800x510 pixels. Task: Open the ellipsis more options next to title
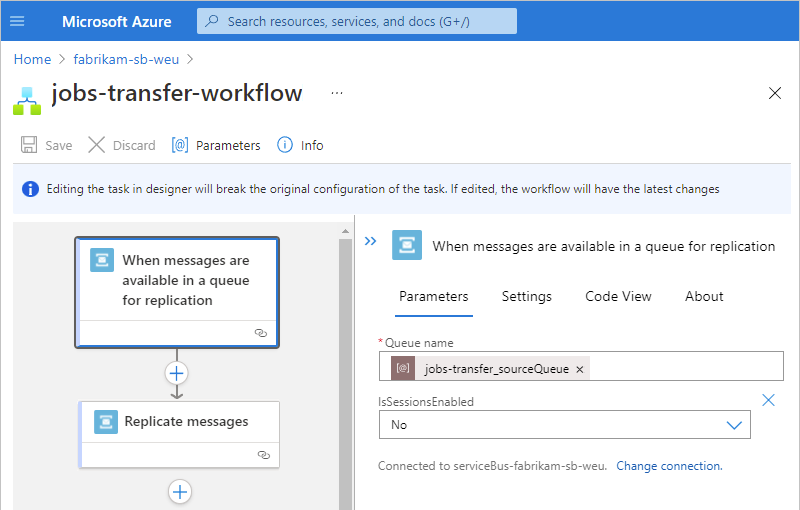337,93
